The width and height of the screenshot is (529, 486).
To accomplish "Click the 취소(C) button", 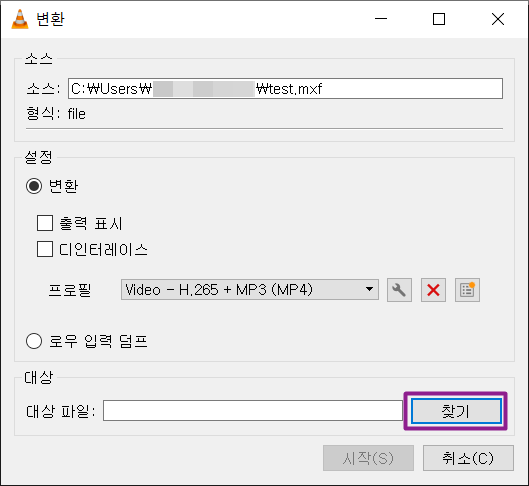I will coord(468,458).
